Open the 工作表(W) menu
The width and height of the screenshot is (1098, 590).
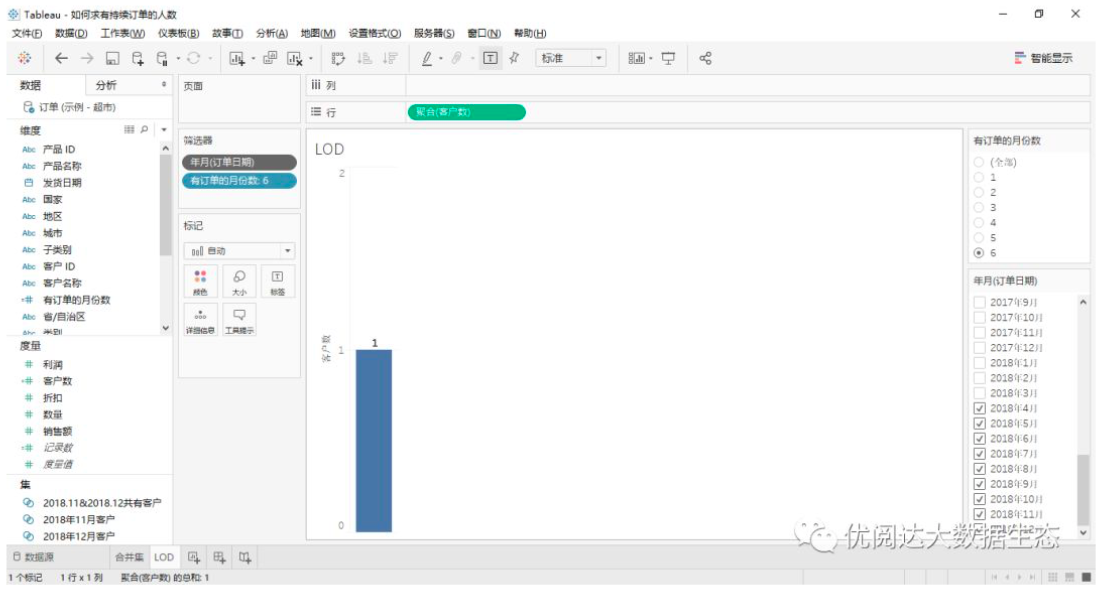(x=123, y=33)
